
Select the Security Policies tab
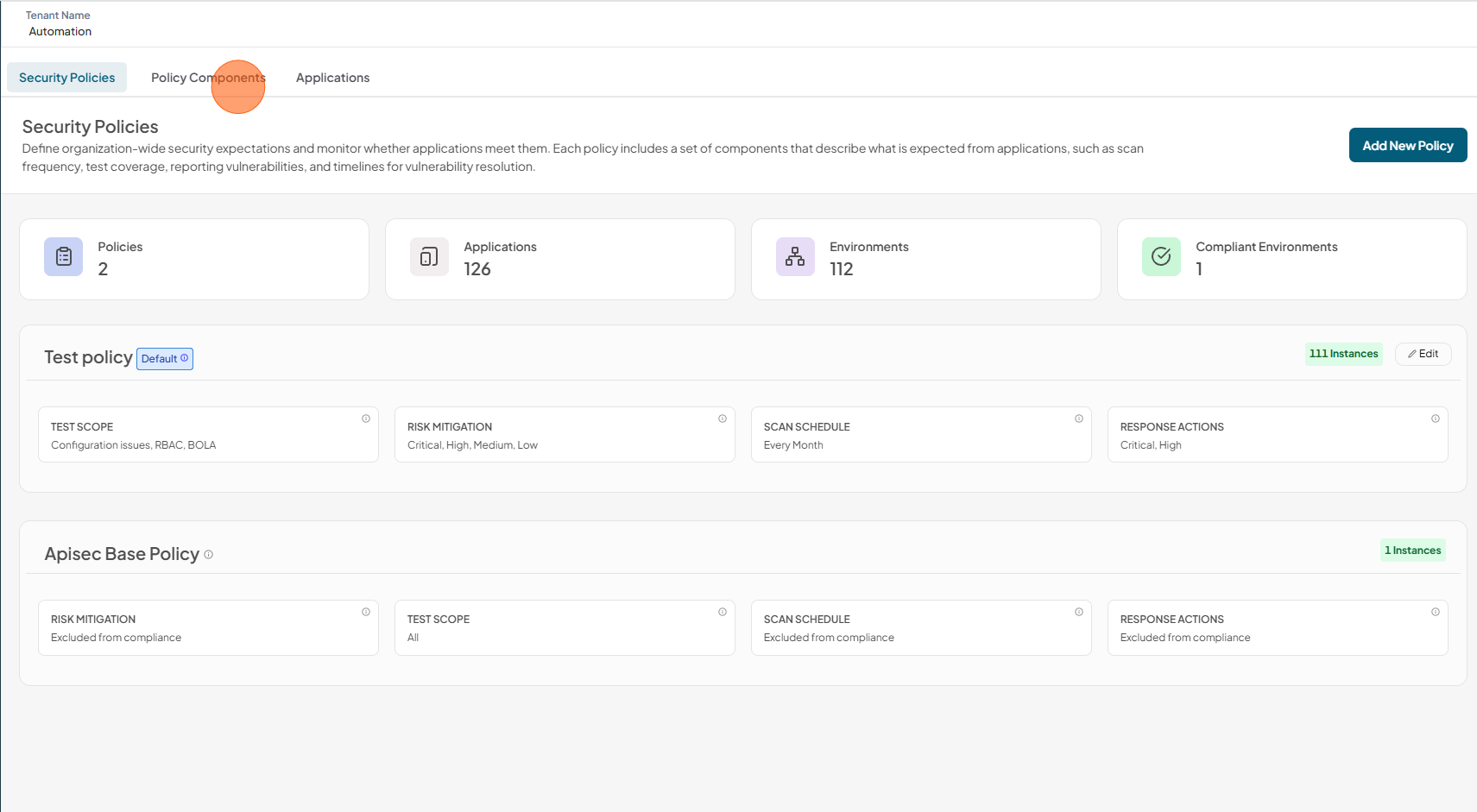point(66,78)
